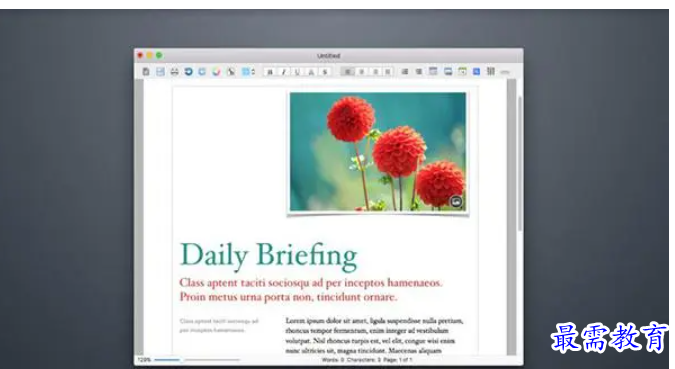Image resolution: width=675 pixels, height=369 pixels.
Task: Align text left
Action: [x=348, y=72]
